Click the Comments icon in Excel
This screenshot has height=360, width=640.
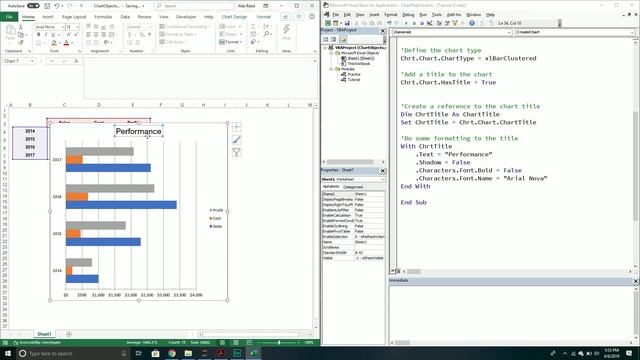(299, 17)
